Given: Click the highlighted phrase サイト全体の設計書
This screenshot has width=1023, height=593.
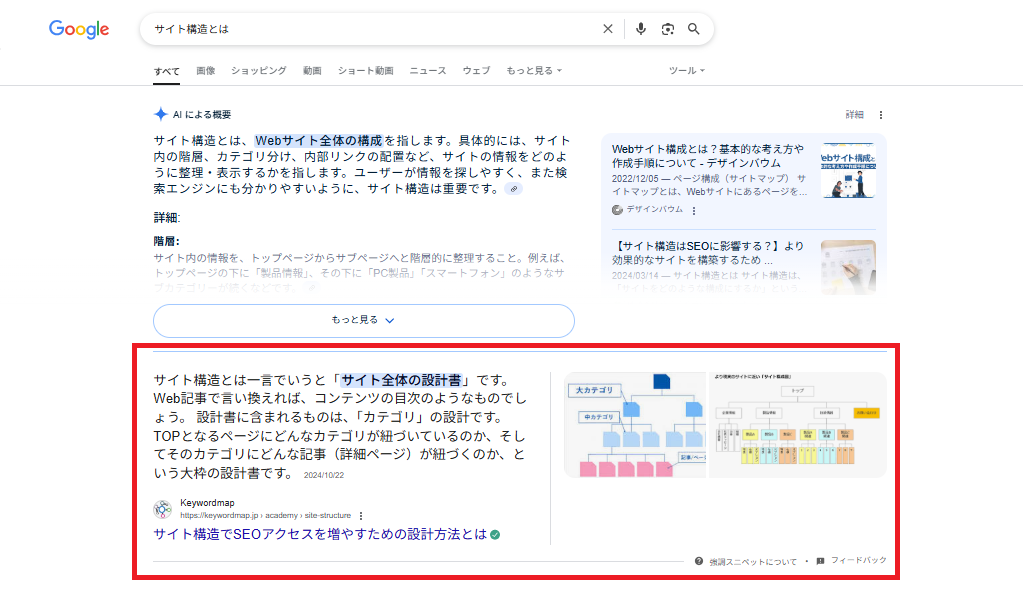Looking at the screenshot, I should (x=401, y=380).
